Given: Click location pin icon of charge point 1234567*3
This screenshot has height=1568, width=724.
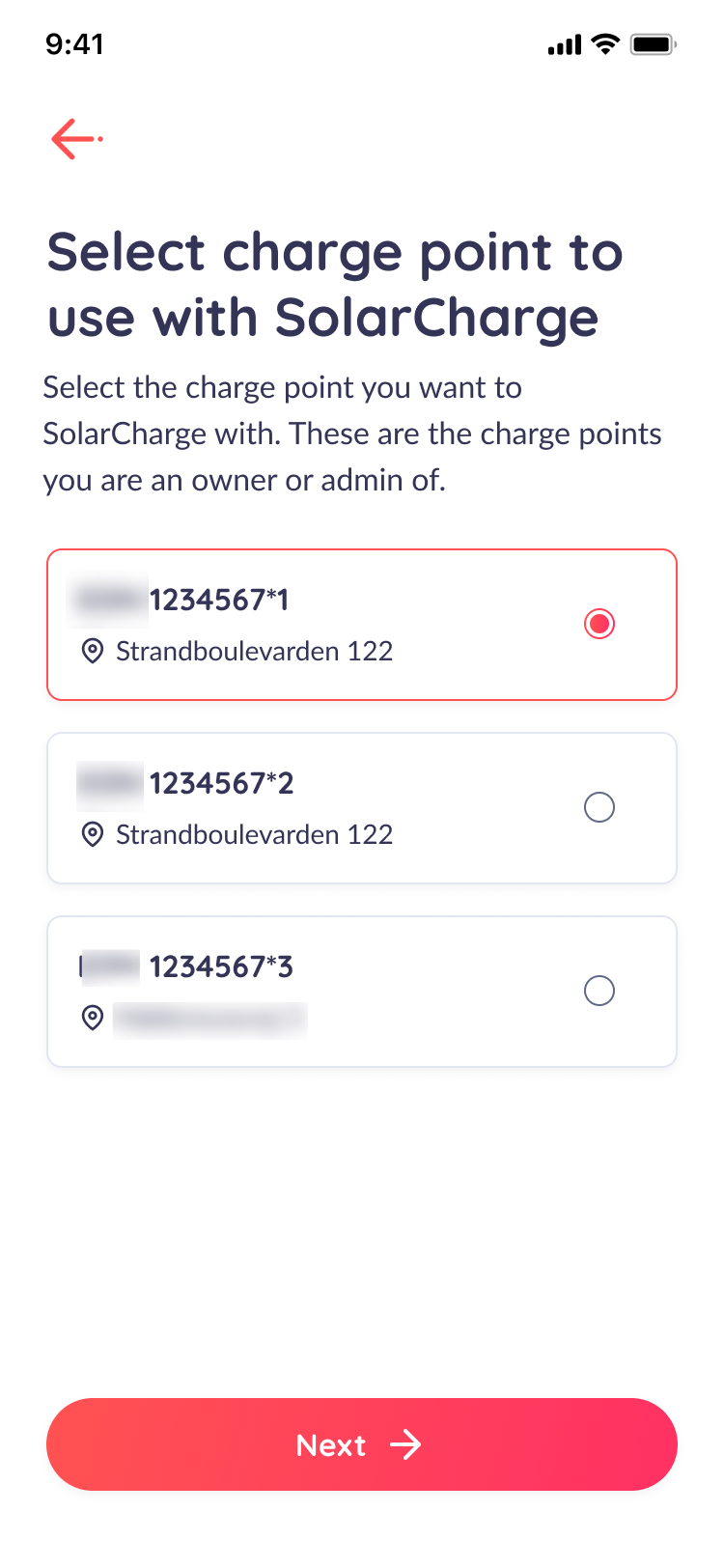Looking at the screenshot, I should point(93,1018).
